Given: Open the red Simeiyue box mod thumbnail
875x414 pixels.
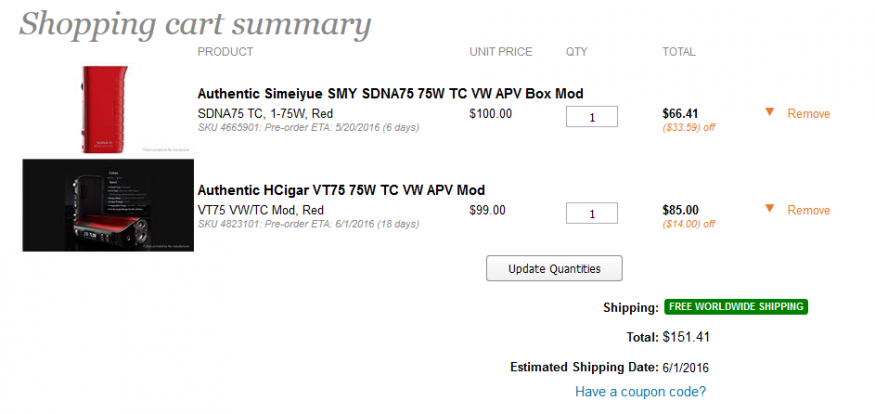Looking at the screenshot, I should [x=106, y=110].
